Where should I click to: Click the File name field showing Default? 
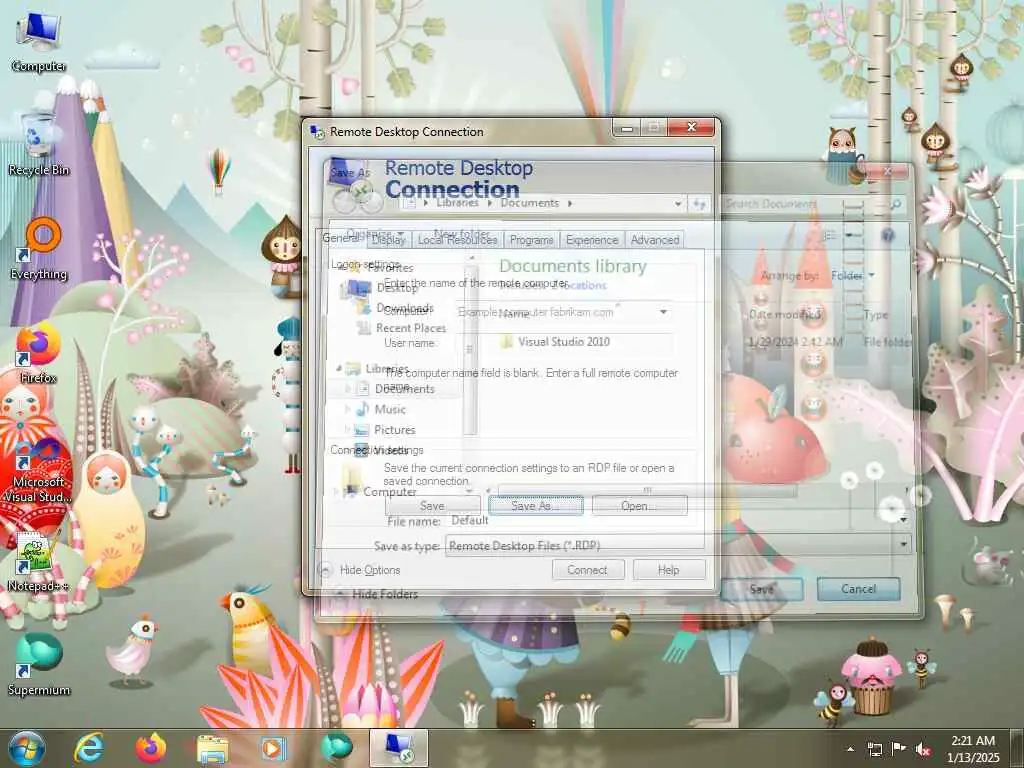[x=676, y=520]
